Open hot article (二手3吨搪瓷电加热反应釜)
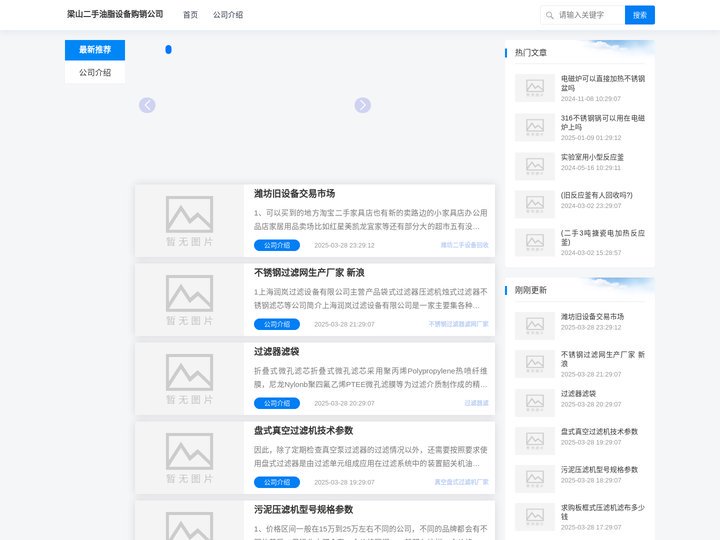This screenshot has width=720, height=540. click(602, 237)
